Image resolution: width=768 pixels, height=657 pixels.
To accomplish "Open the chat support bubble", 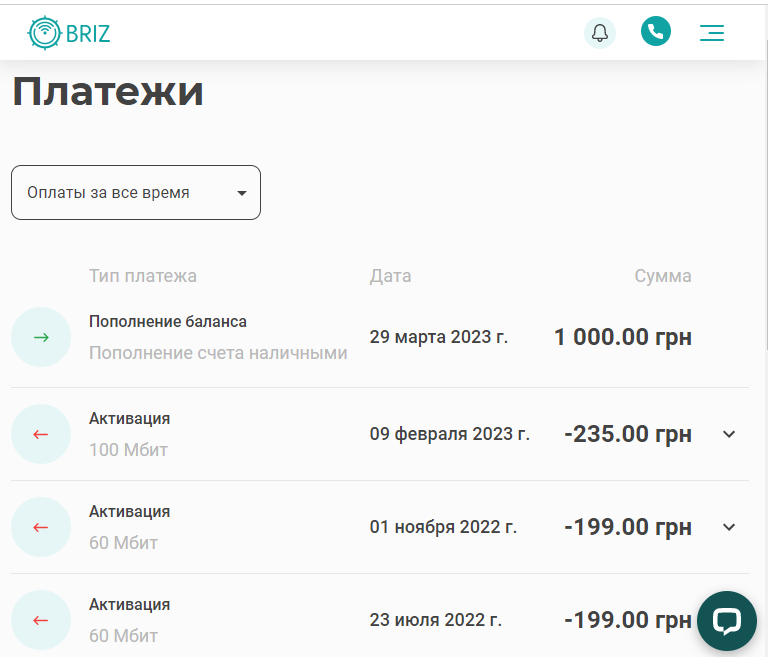I will (727, 621).
